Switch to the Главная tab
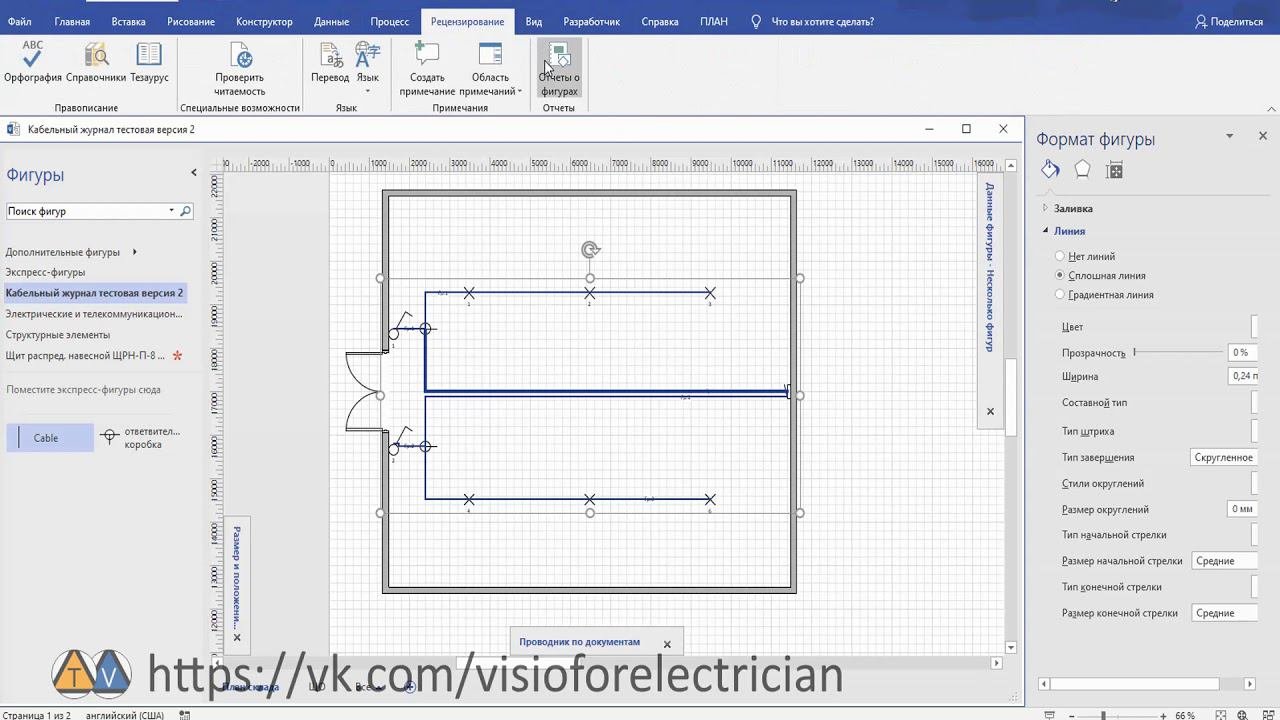Viewport: 1280px width, 720px height. (72, 21)
